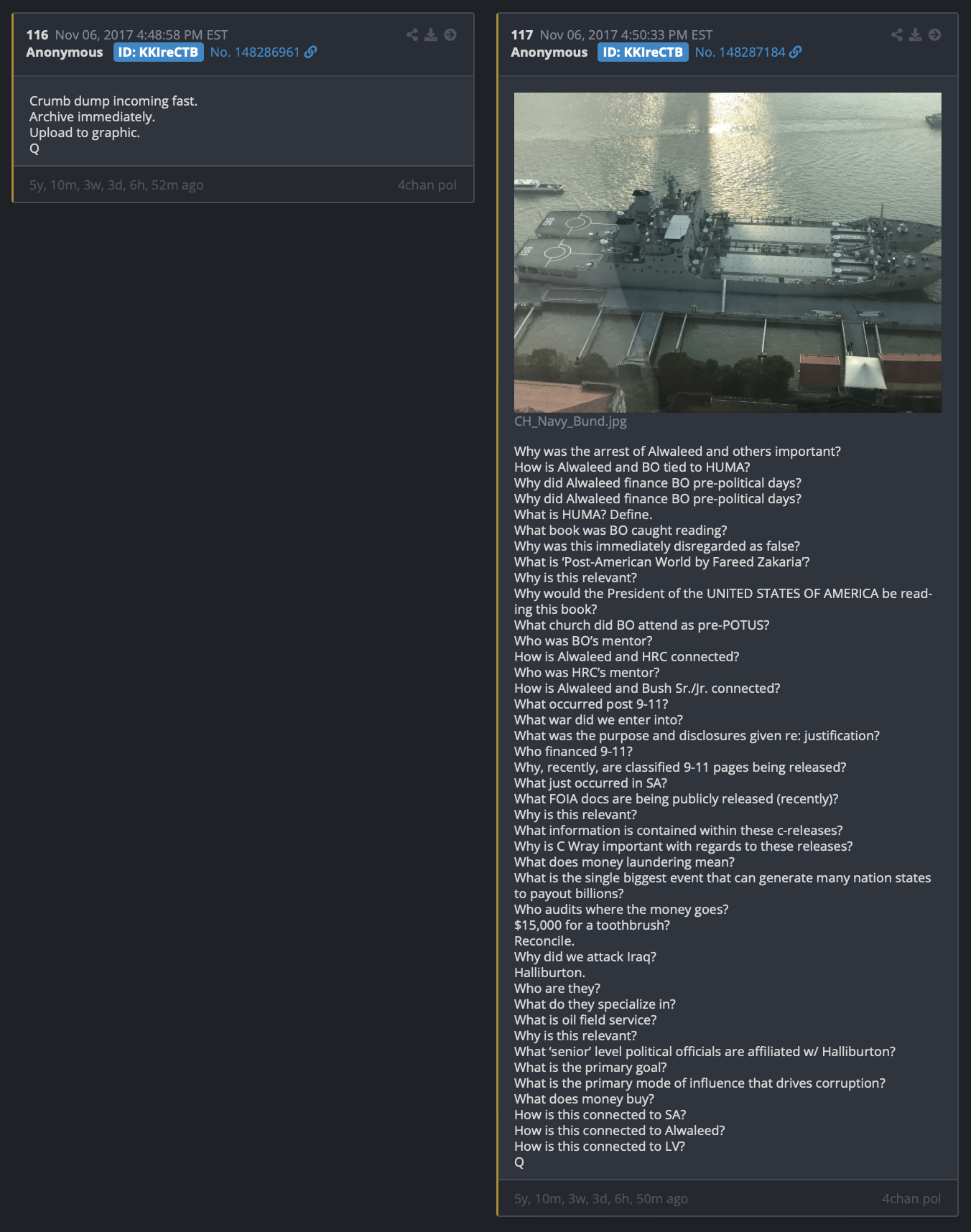Click chain link icon beside No. 148287184
Image resolution: width=971 pixels, height=1232 pixels.
pos(796,52)
